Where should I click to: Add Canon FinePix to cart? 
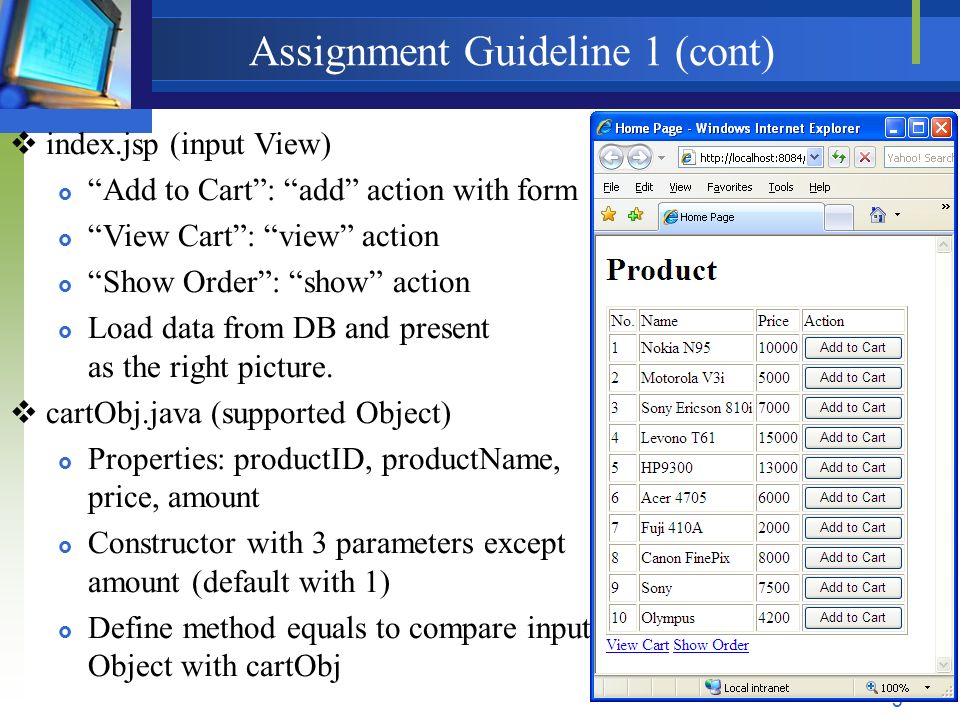[853, 558]
